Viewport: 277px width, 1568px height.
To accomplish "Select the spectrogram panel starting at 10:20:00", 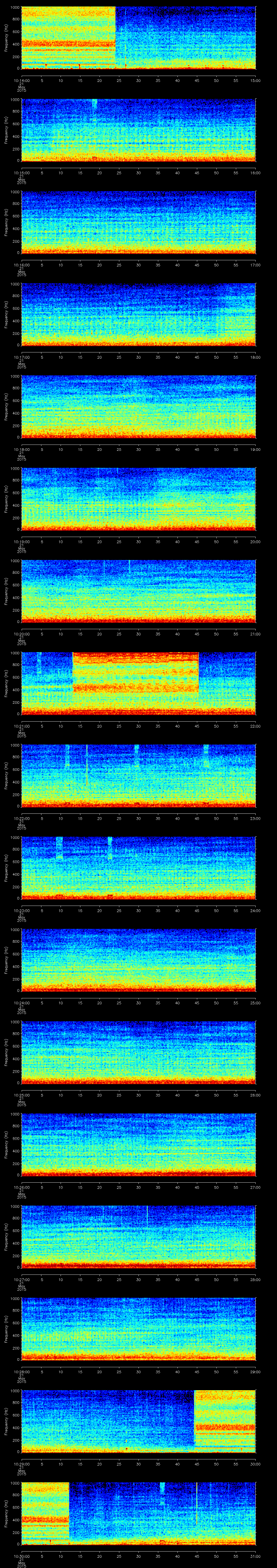I will [138, 591].
